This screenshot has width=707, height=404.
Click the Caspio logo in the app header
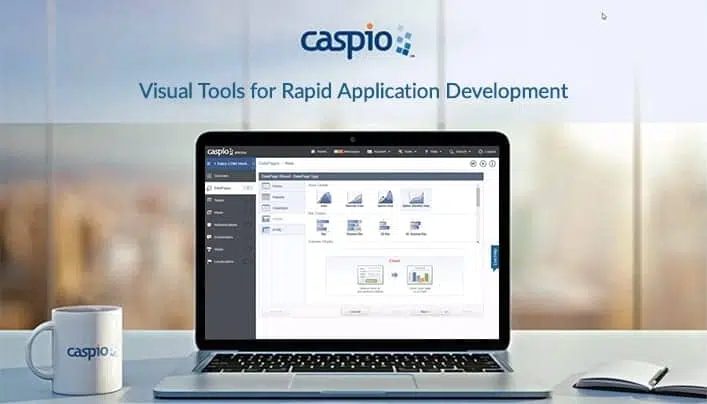pos(220,151)
